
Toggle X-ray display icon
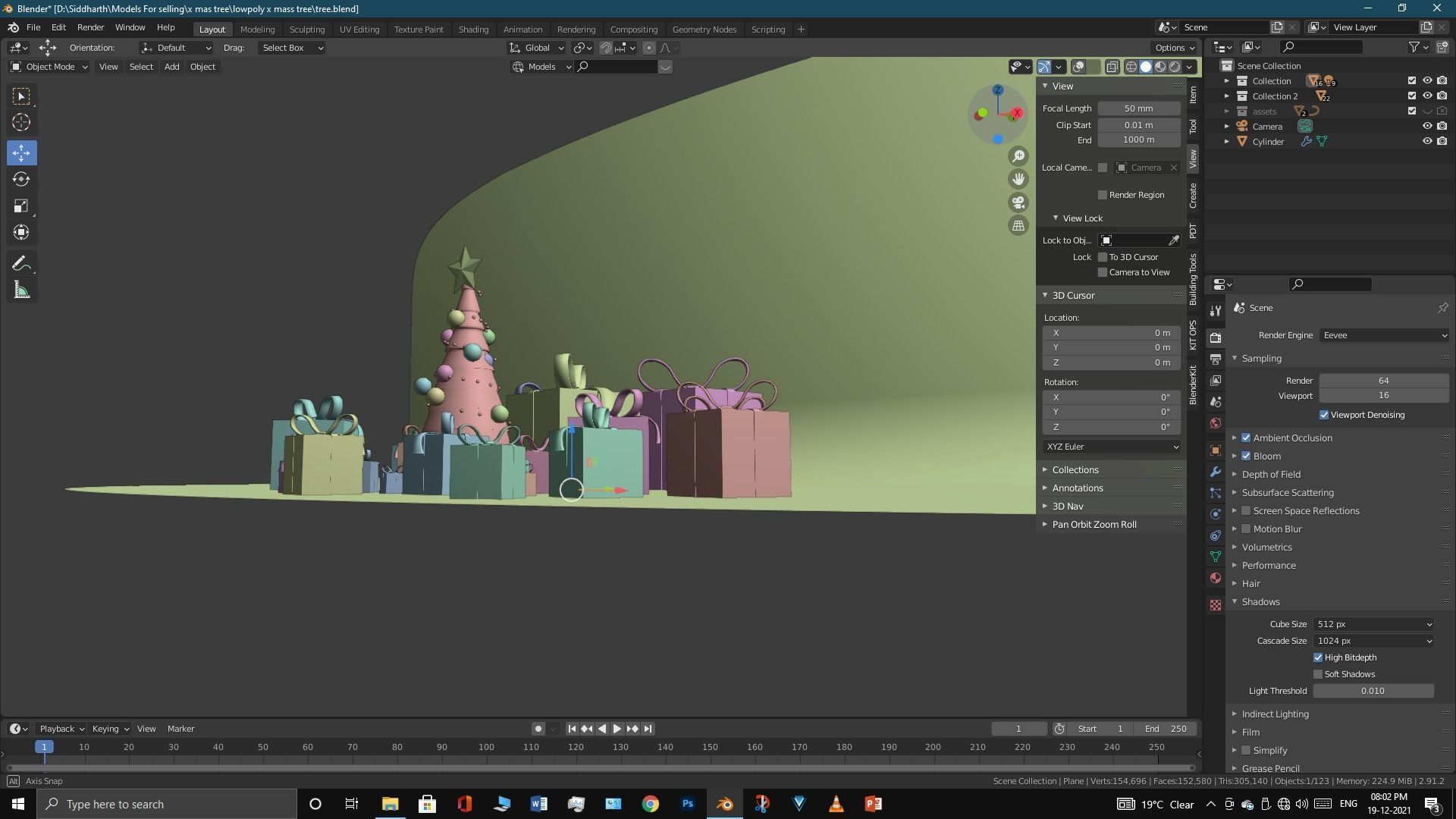(x=1112, y=67)
